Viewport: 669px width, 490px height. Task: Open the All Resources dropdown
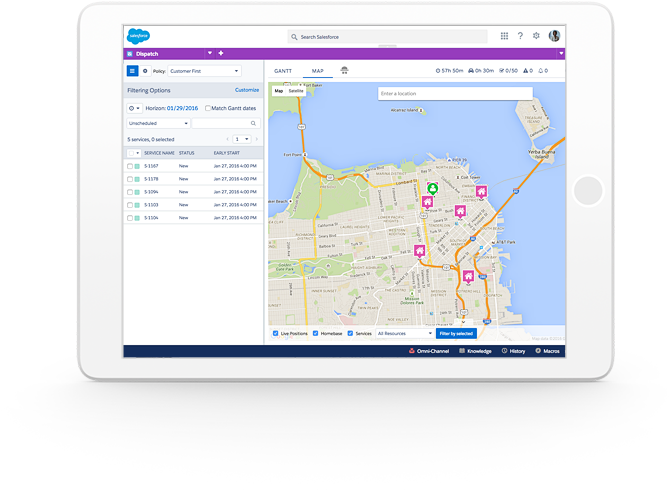(404, 333)
